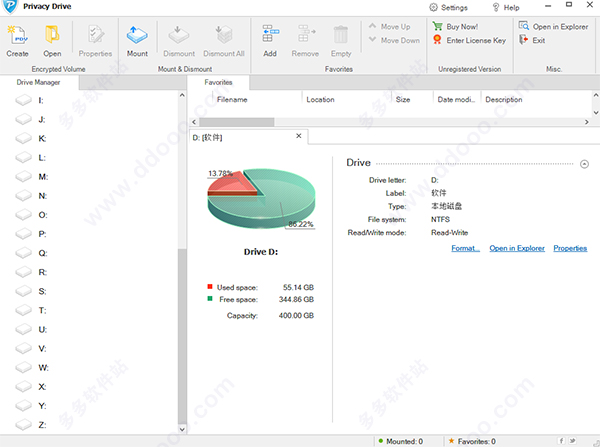Click the Privacy Drive shield logo
Screen dimensions: 600x447
10,7
